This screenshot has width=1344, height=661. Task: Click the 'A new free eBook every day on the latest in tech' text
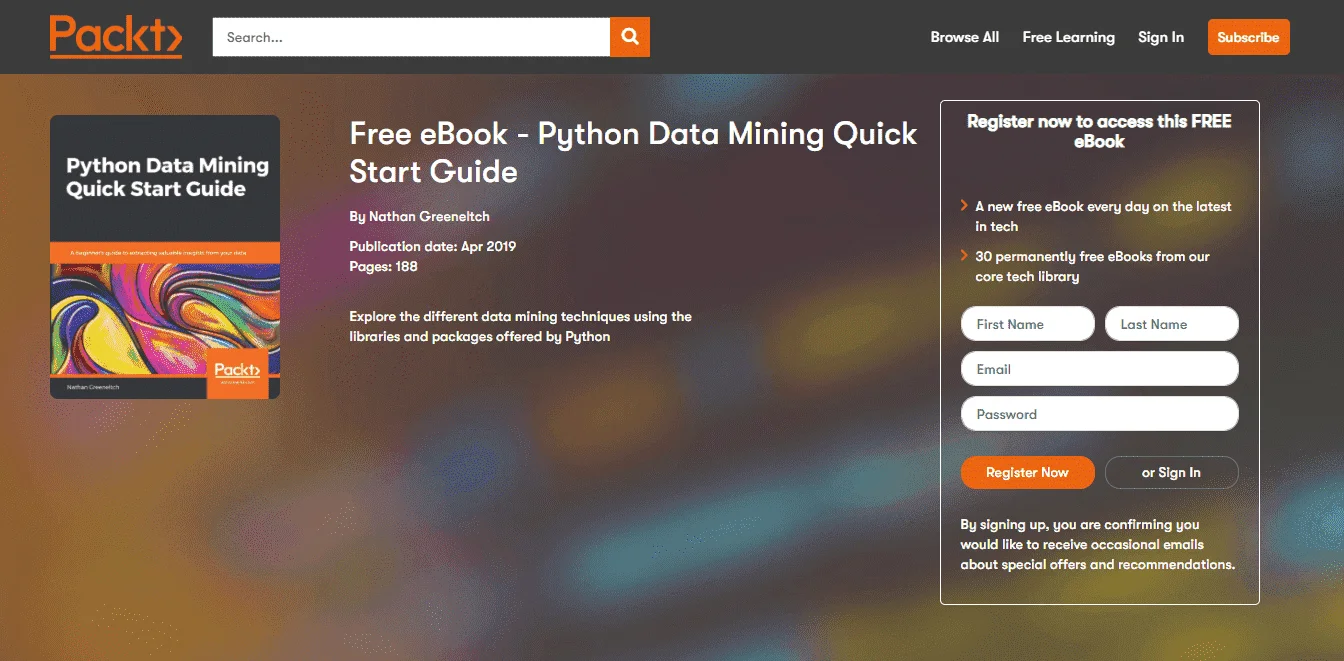point(1103,216)
